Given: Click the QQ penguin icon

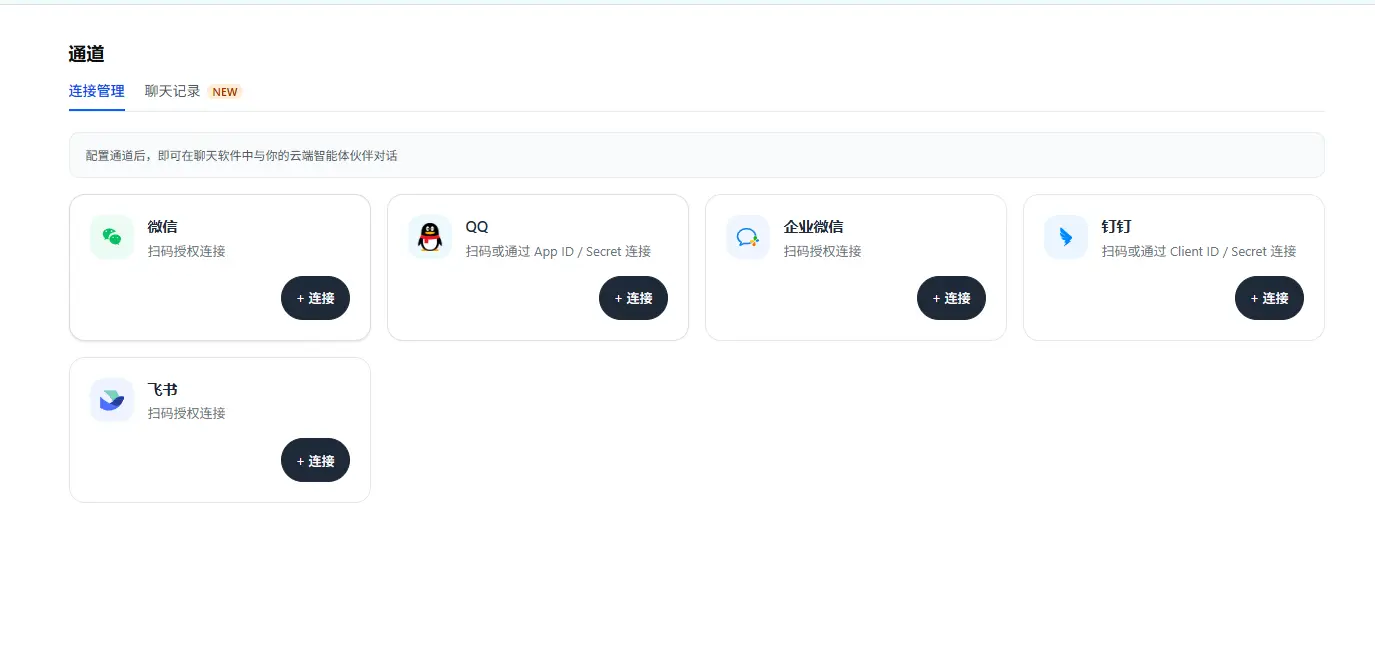Looking at the screenshot, I should 430,237.
